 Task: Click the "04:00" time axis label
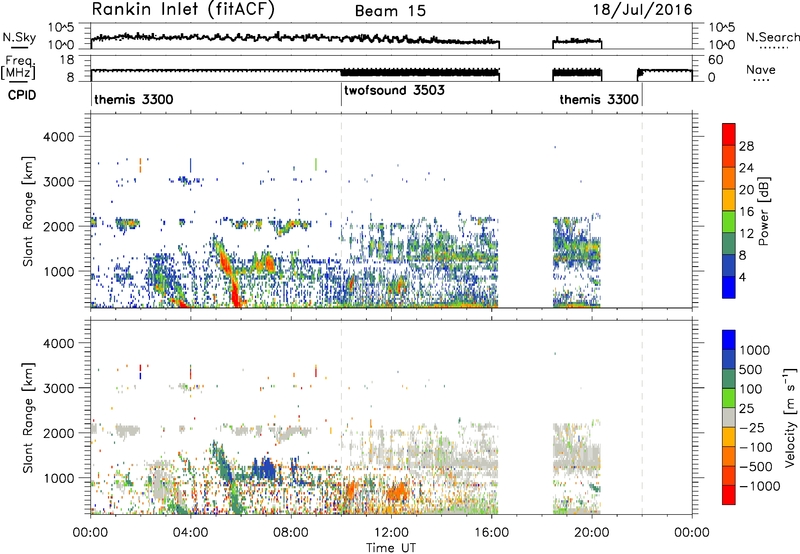coord(191,533)
